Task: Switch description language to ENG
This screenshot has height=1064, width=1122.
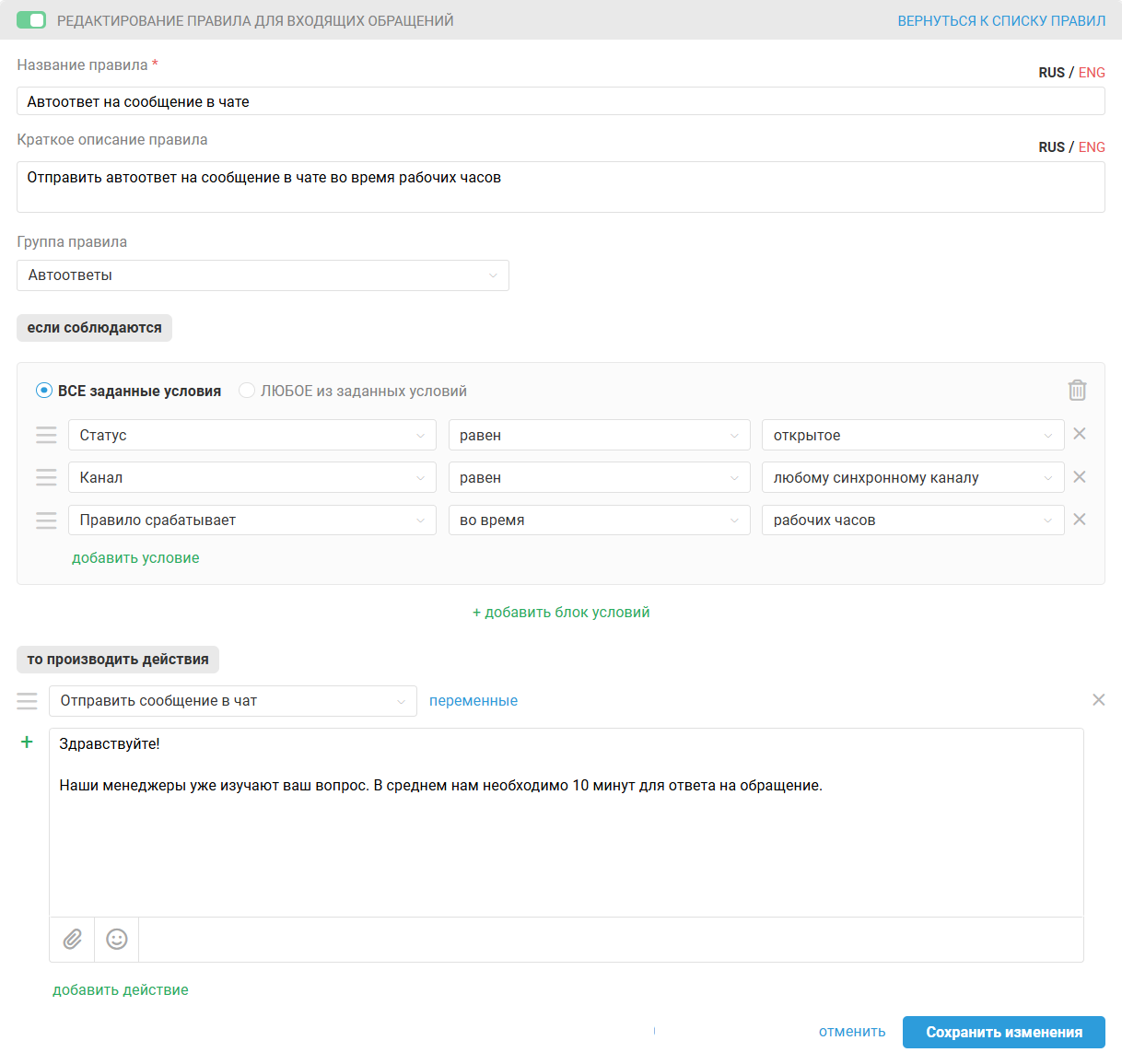Action: click(x=1092, y=147)
